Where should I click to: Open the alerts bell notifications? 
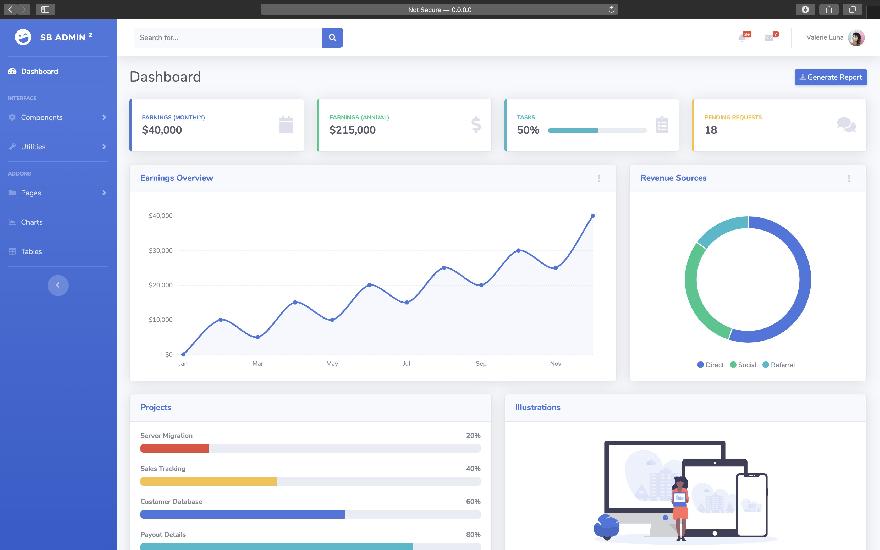(745, 36)
